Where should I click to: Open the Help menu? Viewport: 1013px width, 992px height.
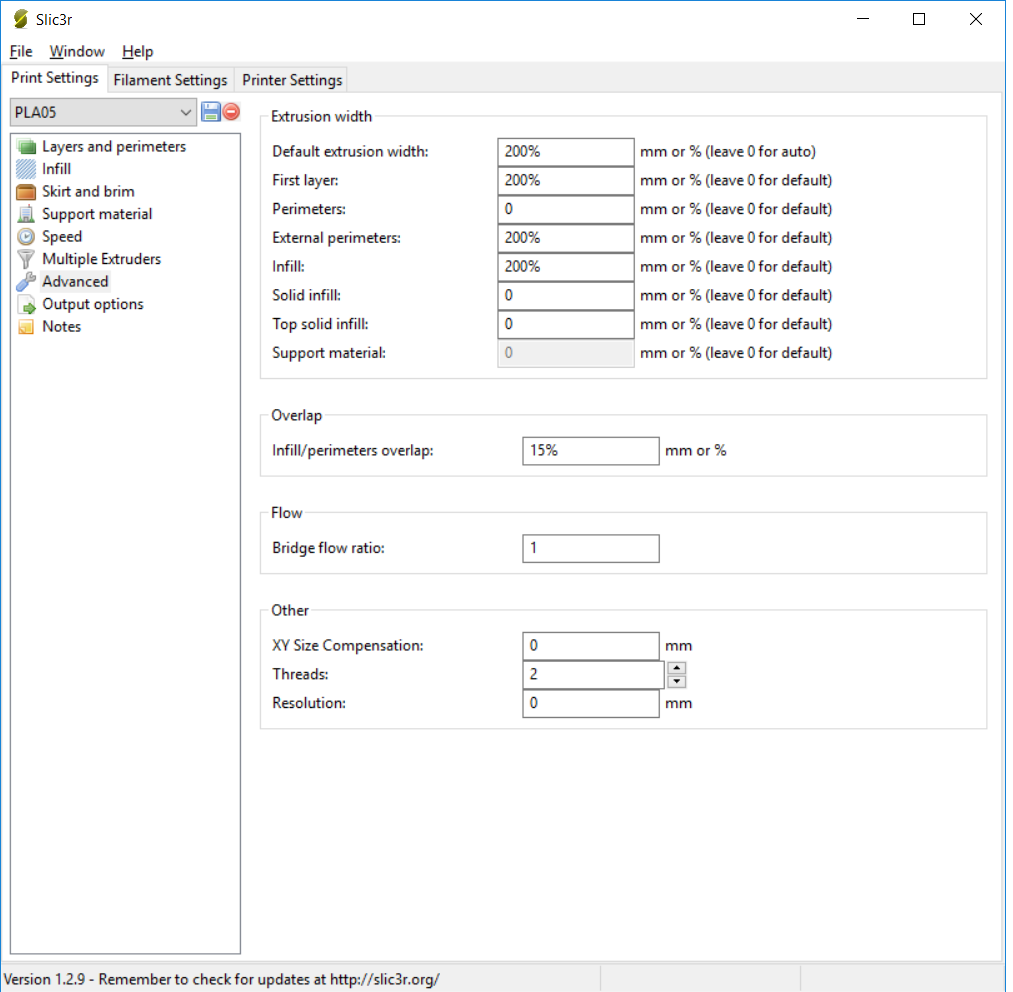138,51
